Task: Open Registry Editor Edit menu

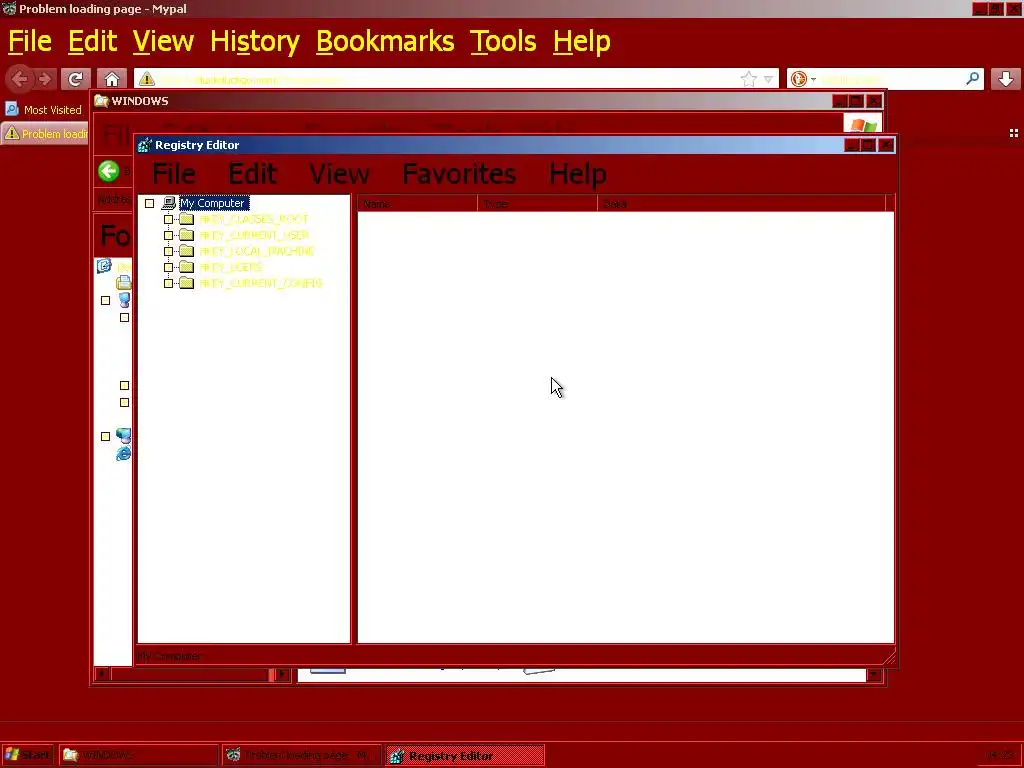Action: coord(252,174)
